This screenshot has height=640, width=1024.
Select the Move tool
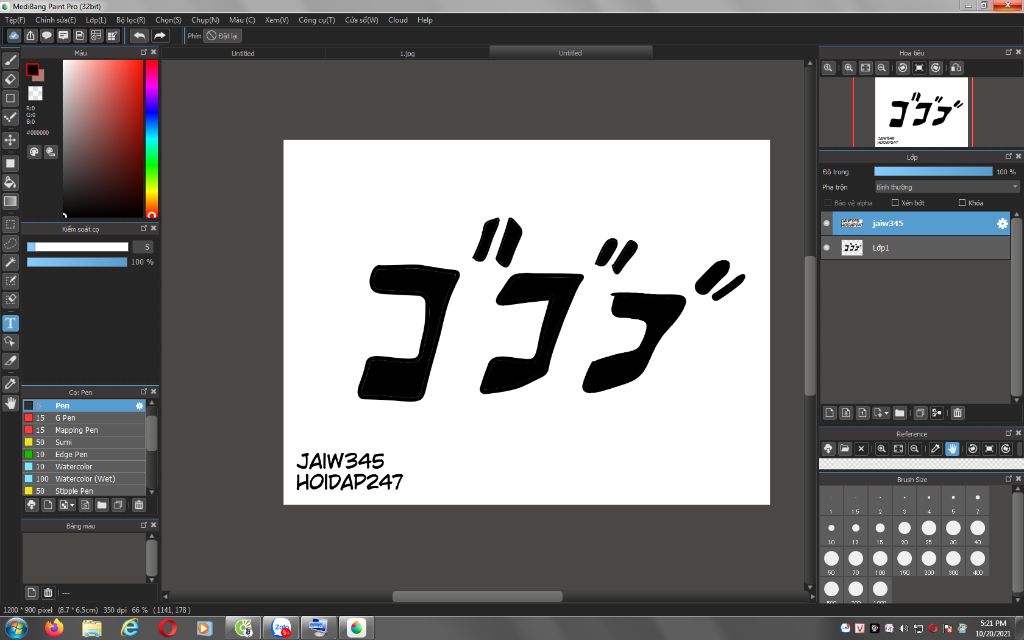(10, 140)
